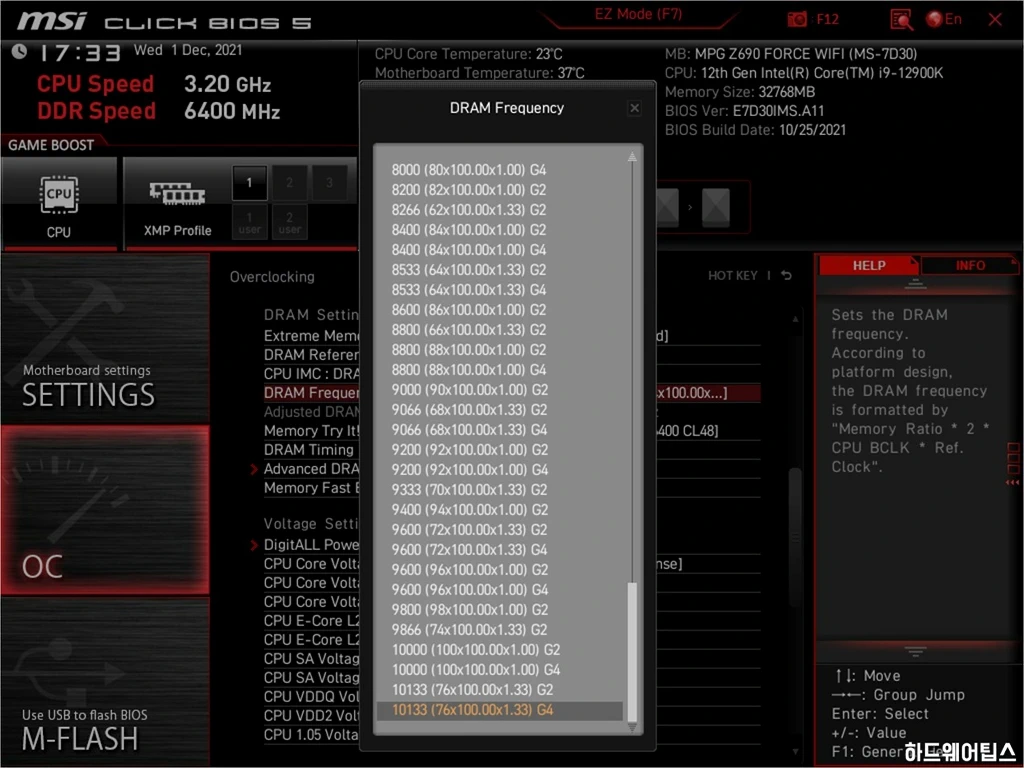
Task: Open the INFO tab
Action: point(970,265)
